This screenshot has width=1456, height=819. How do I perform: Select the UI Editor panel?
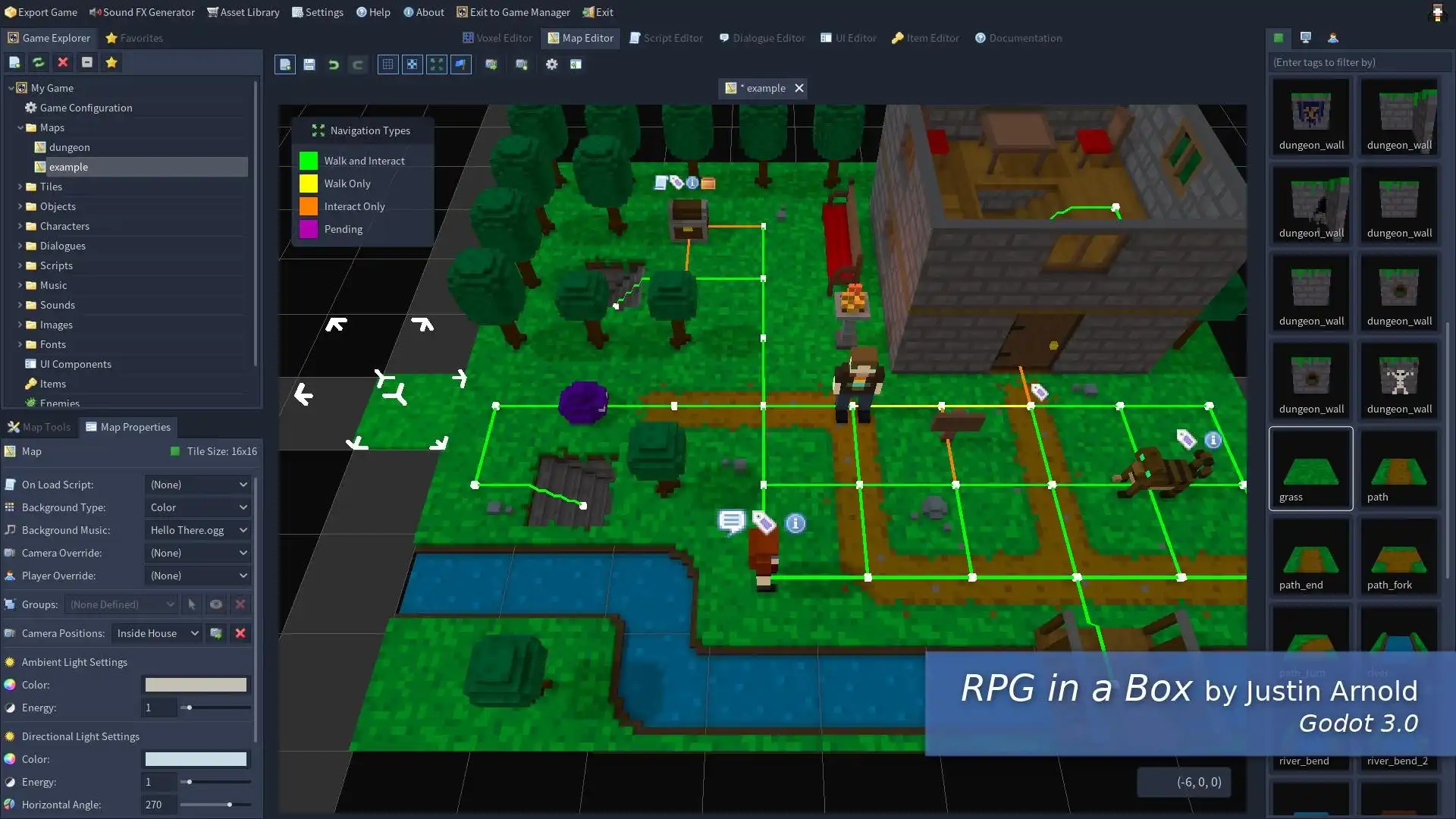(x=848, y=38)
